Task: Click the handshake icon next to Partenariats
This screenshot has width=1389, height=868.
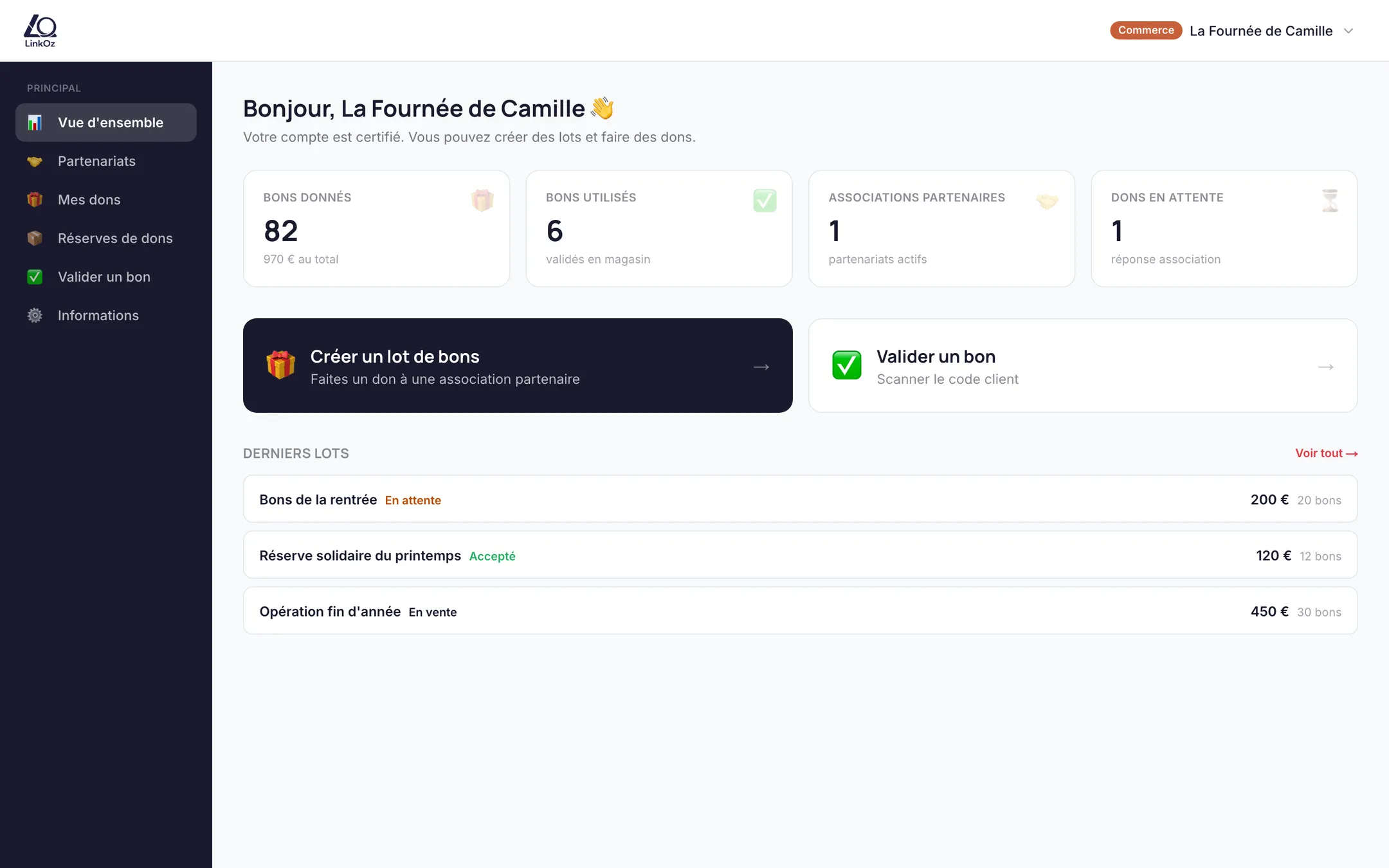Action: click(x=35, y=161)
